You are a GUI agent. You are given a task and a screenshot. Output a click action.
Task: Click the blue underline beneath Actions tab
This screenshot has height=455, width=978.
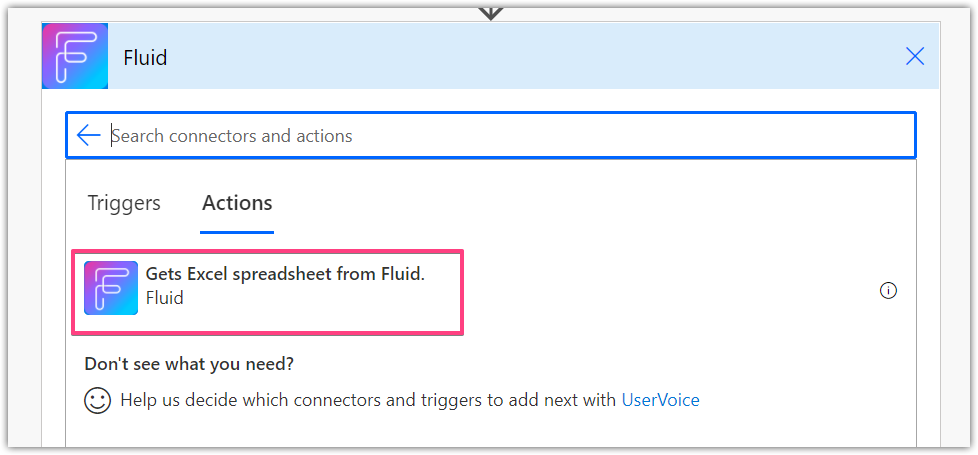coord(237,233)
